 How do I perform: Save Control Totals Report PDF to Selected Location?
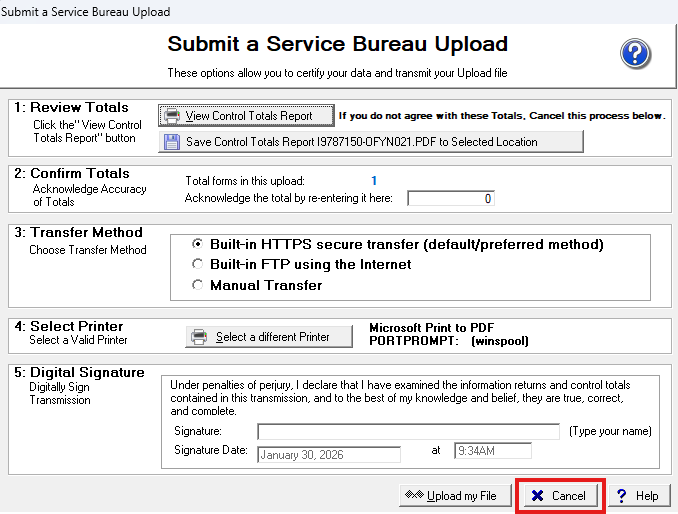coord(370,142)
